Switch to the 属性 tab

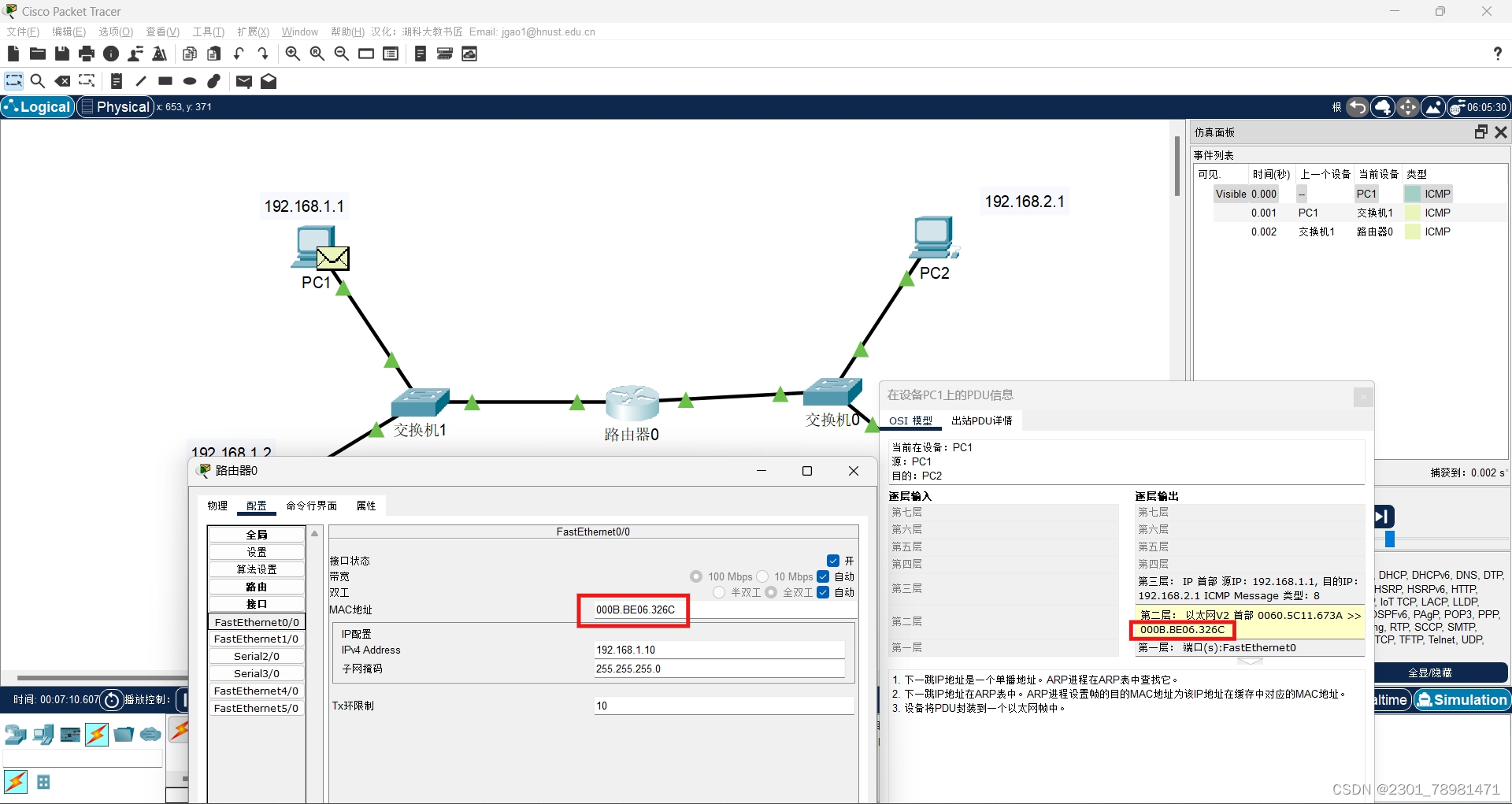(366, 506)
